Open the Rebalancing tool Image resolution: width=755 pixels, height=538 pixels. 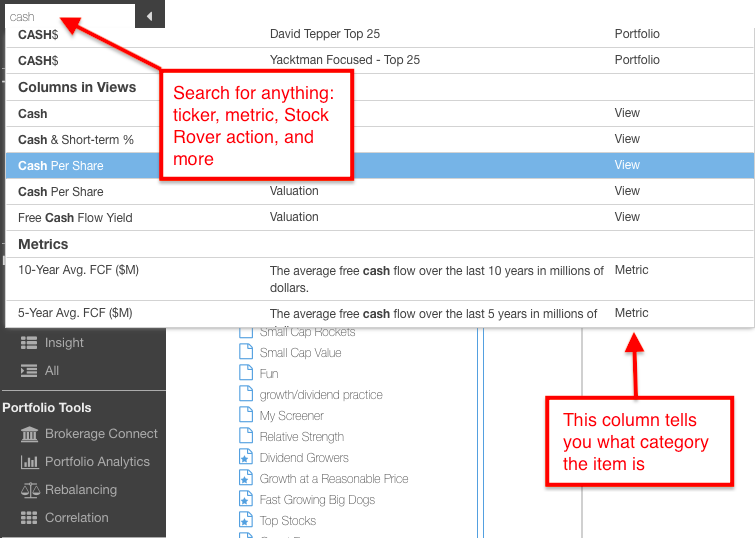point(81,490)
